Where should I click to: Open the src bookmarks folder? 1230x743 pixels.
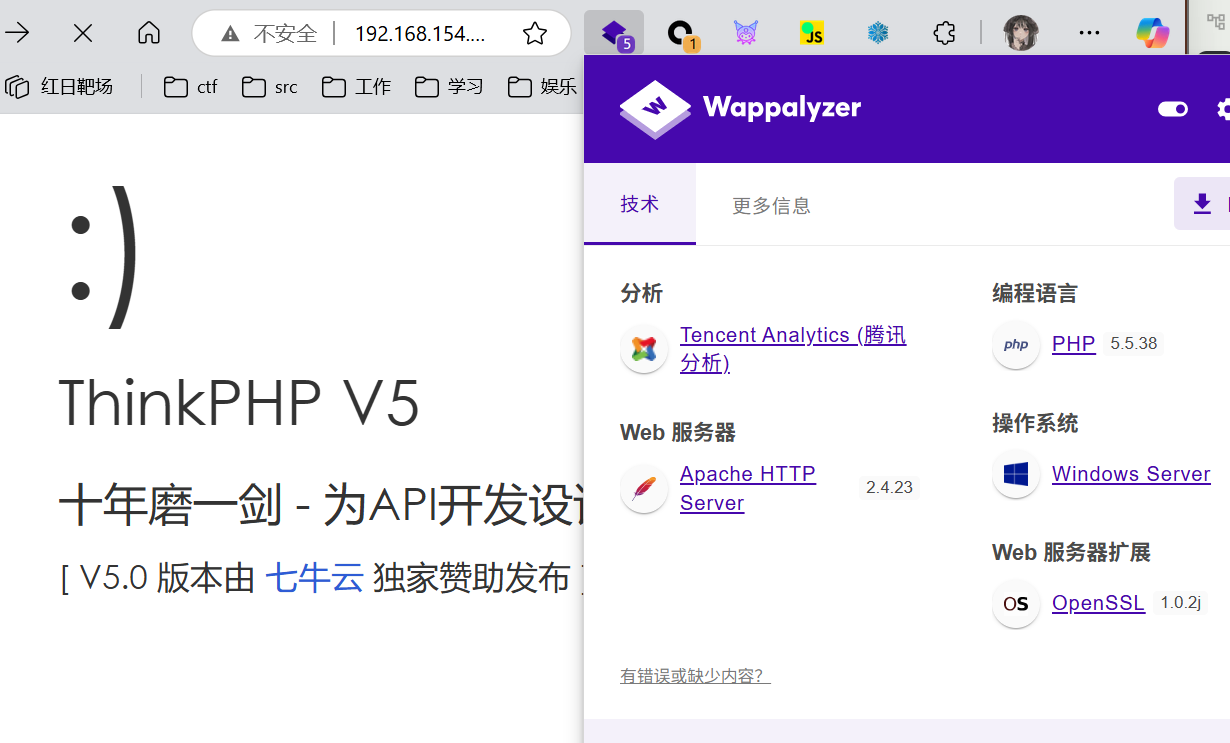[270, 87]
